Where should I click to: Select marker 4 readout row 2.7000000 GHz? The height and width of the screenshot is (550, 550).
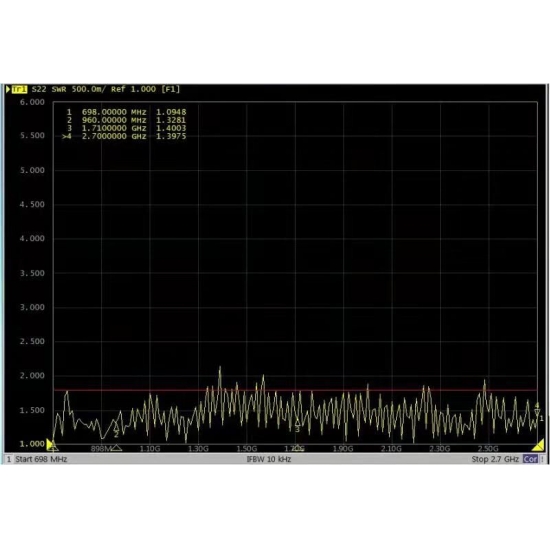point(124,136)
